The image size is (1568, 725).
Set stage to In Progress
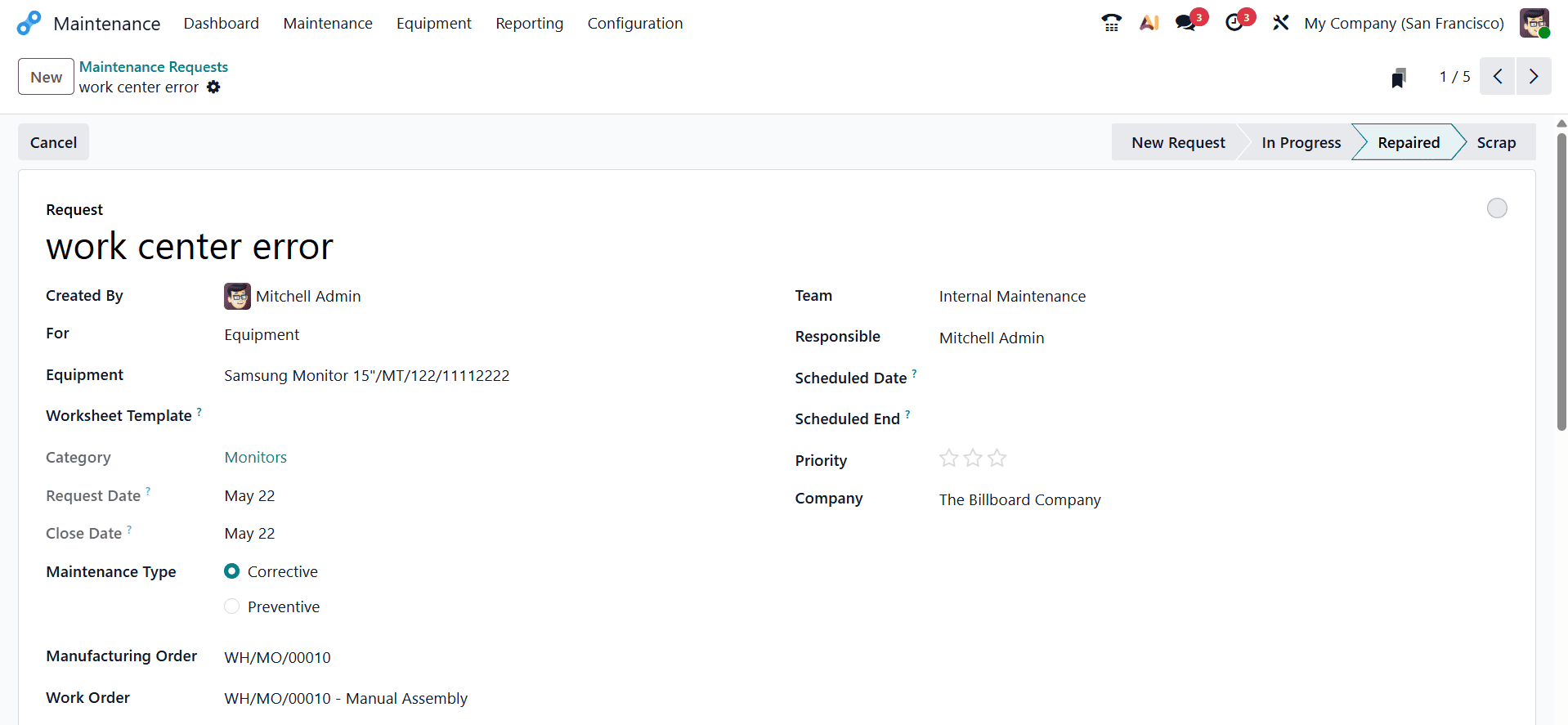click(x=1301, y=142)
